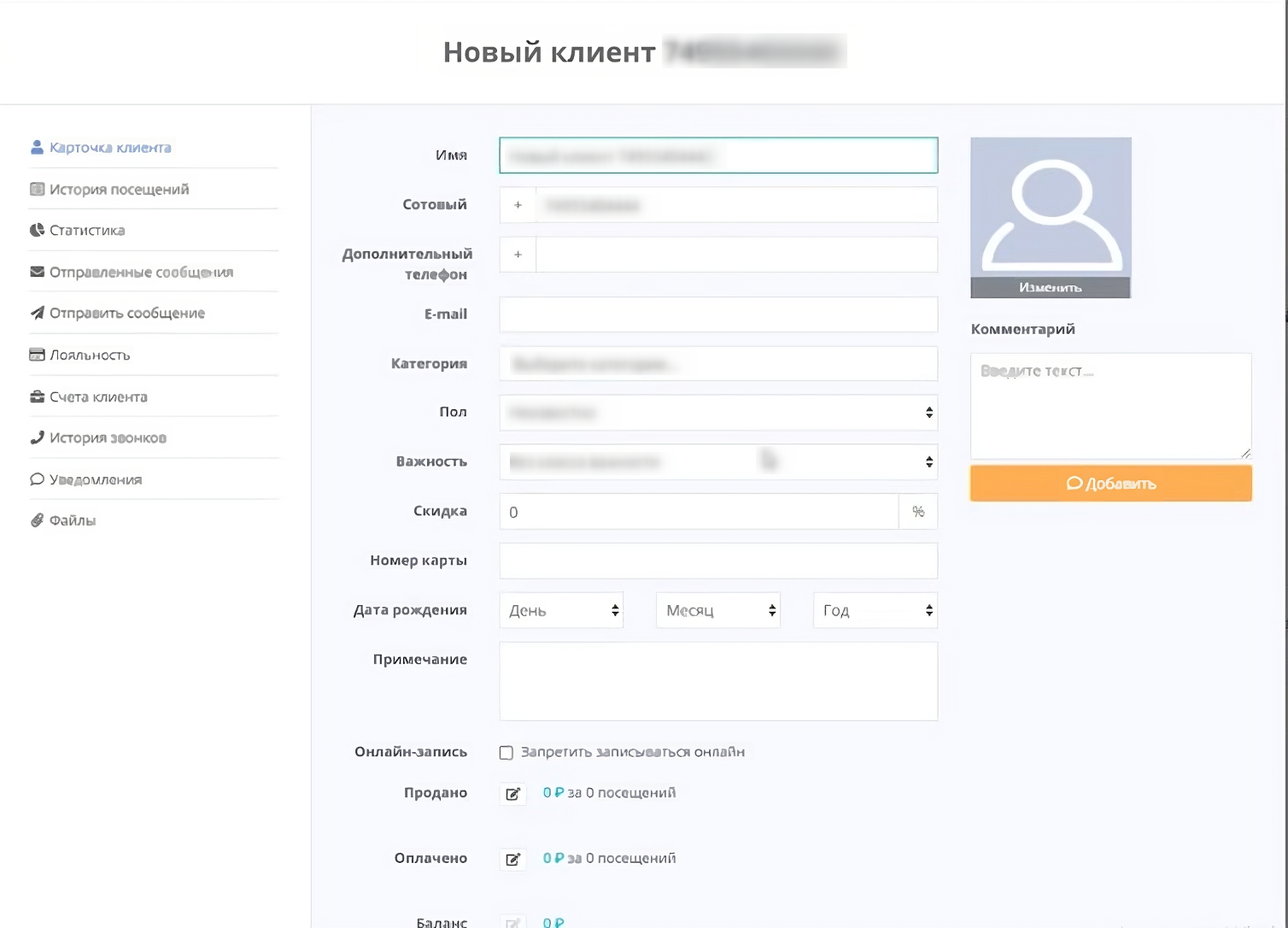Open История посещений in sidebar
This screenshot has height=928, width=1288.
tap(119, 190)
